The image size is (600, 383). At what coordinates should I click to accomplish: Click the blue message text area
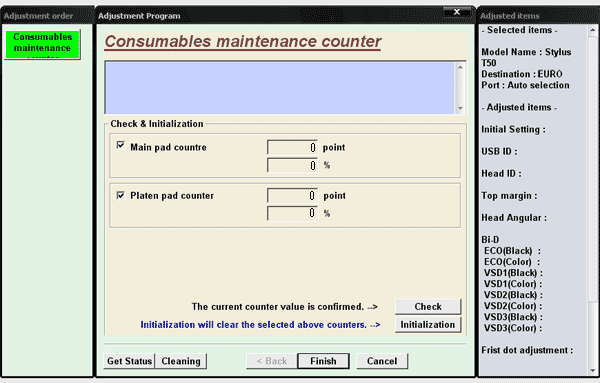(280, 88)
